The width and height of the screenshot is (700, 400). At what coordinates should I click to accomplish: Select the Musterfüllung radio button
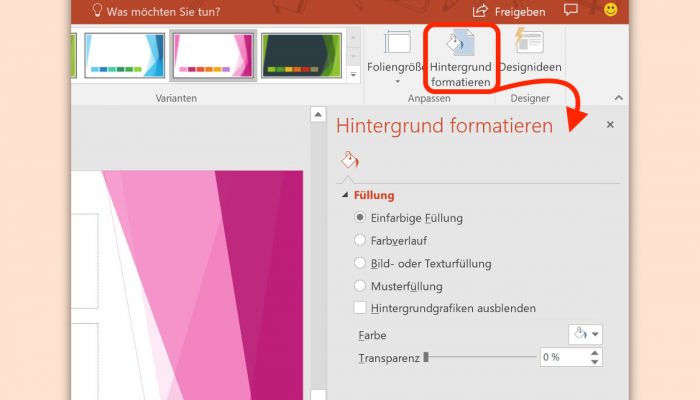359,286
